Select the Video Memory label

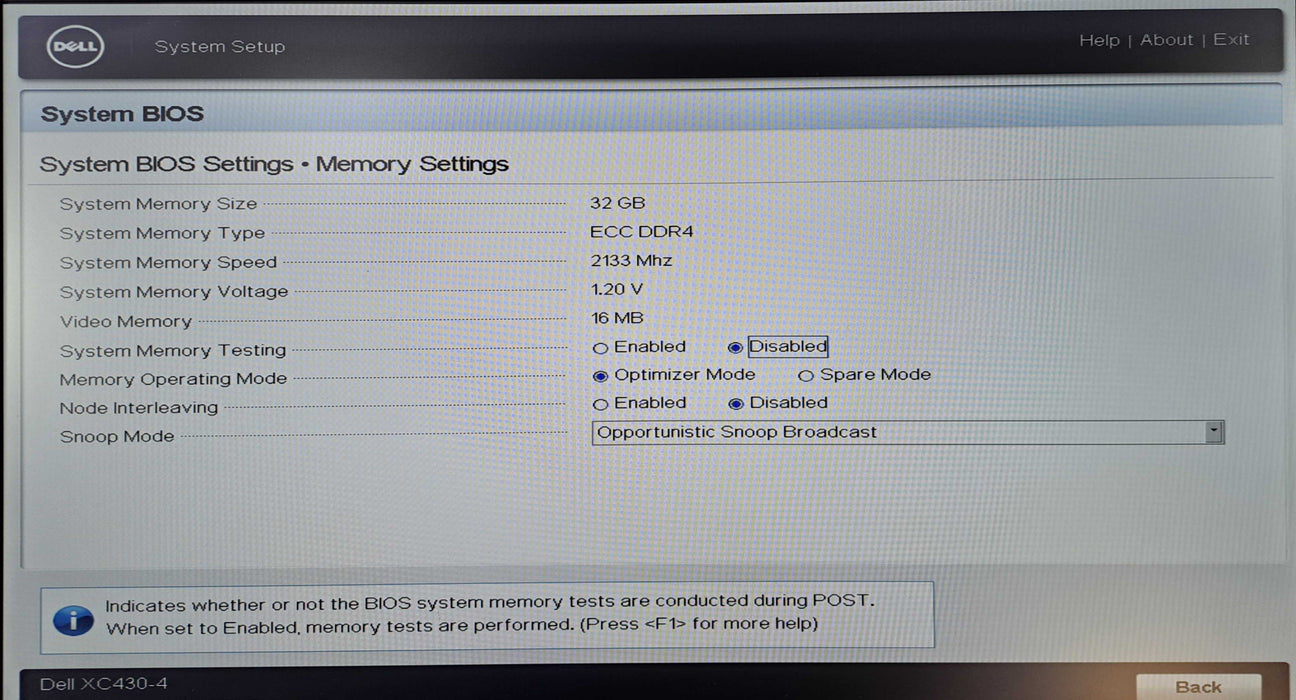click(x=125, y=322)
